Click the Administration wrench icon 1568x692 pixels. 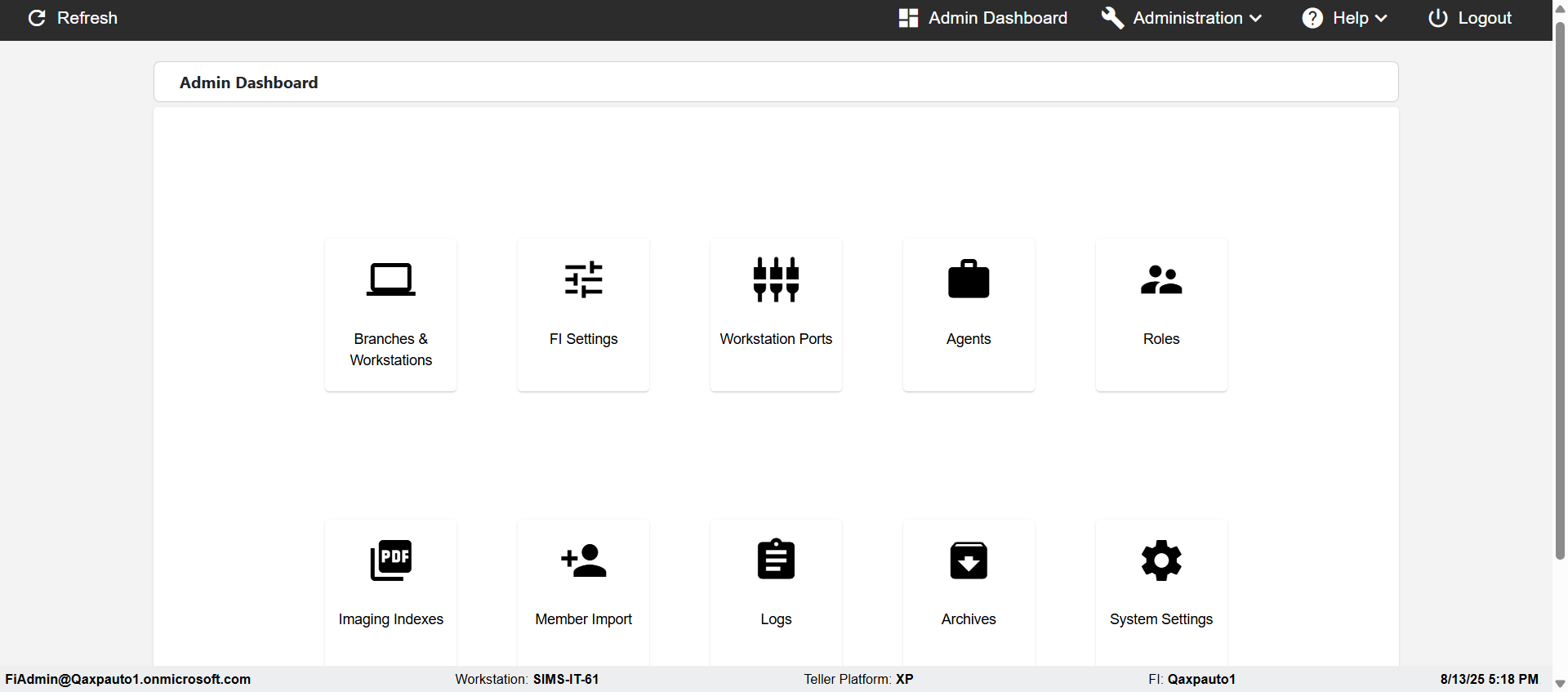1112,18
